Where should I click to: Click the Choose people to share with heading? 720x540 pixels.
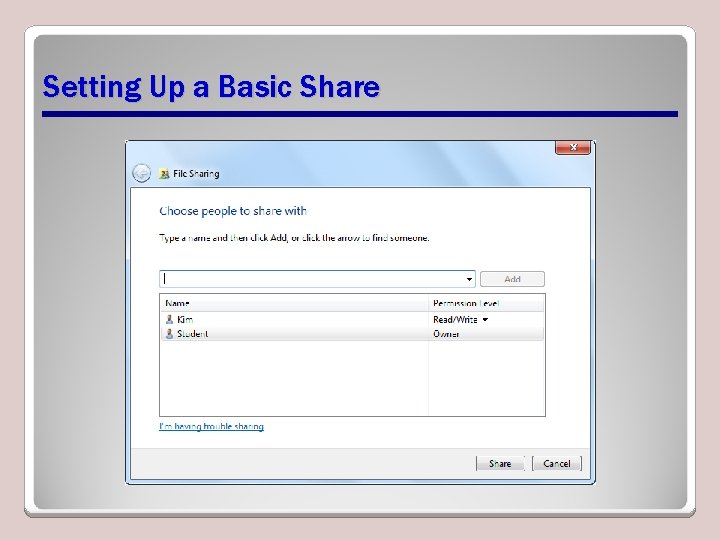tap(233, 211)
